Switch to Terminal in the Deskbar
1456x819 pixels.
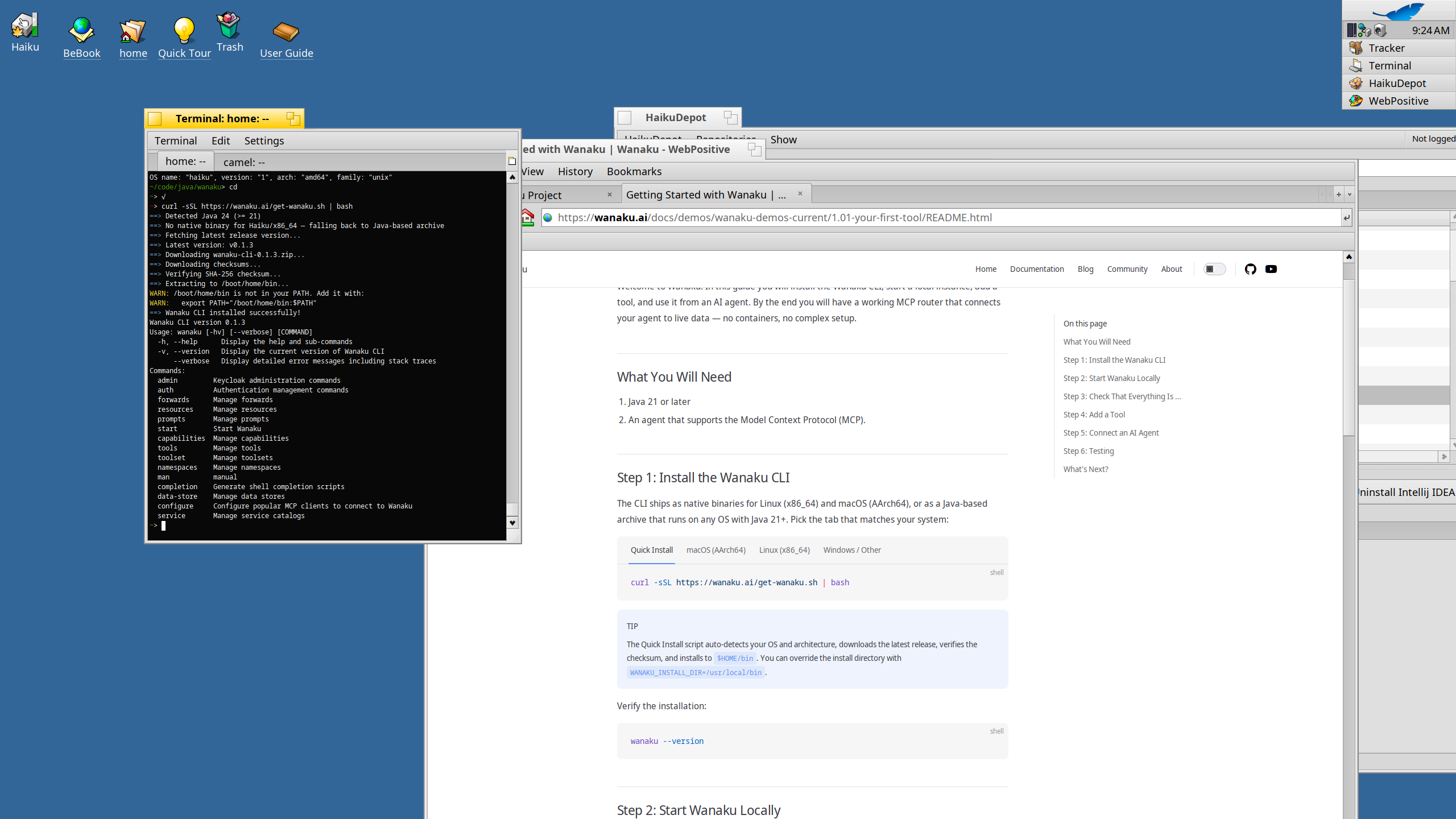[1399, 65]
